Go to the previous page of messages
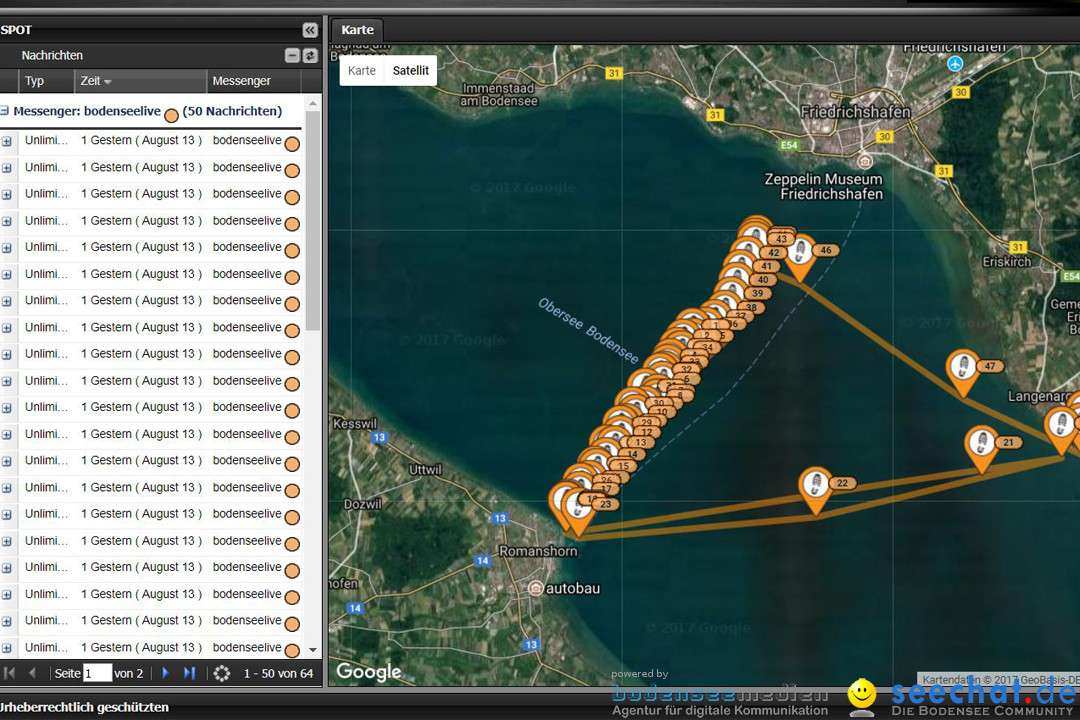1080x720 pixels. tap(32, 673)
